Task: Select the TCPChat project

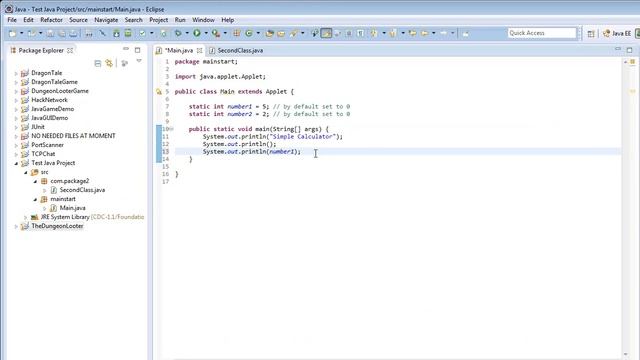Action: point(43,154)
